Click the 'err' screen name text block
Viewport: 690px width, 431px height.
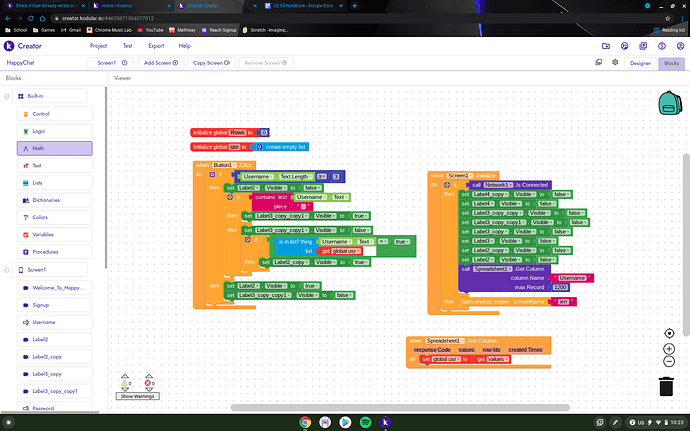(x=564, y=302)
